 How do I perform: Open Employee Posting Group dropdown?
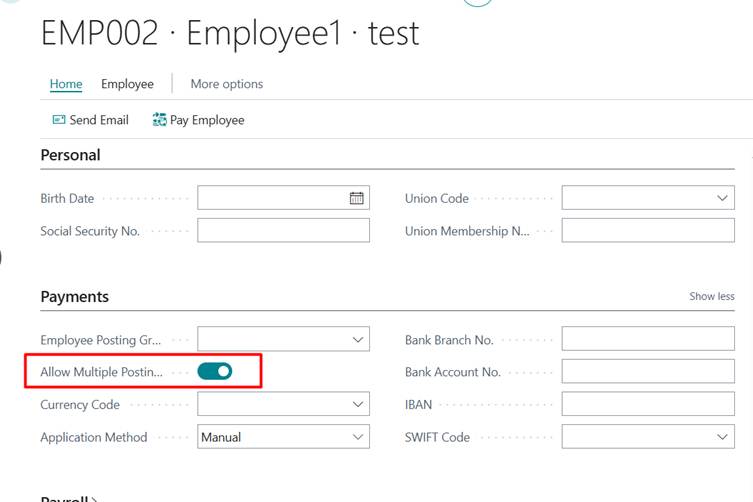(358, 340)
